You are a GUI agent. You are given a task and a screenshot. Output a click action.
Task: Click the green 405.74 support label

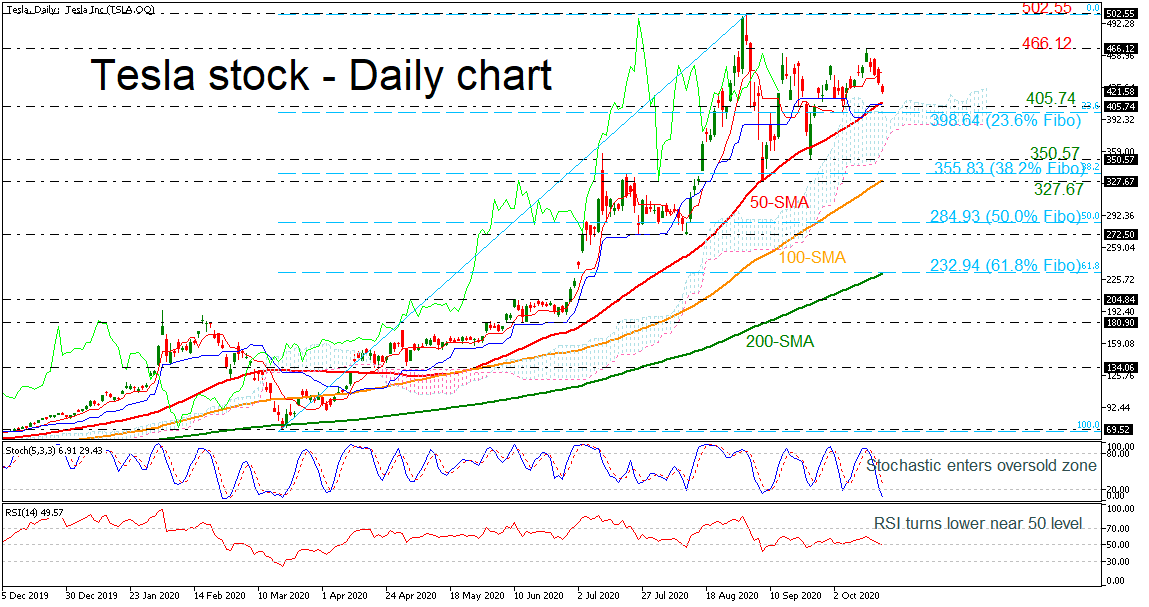pyautogui.click(x=1051, y=98)
